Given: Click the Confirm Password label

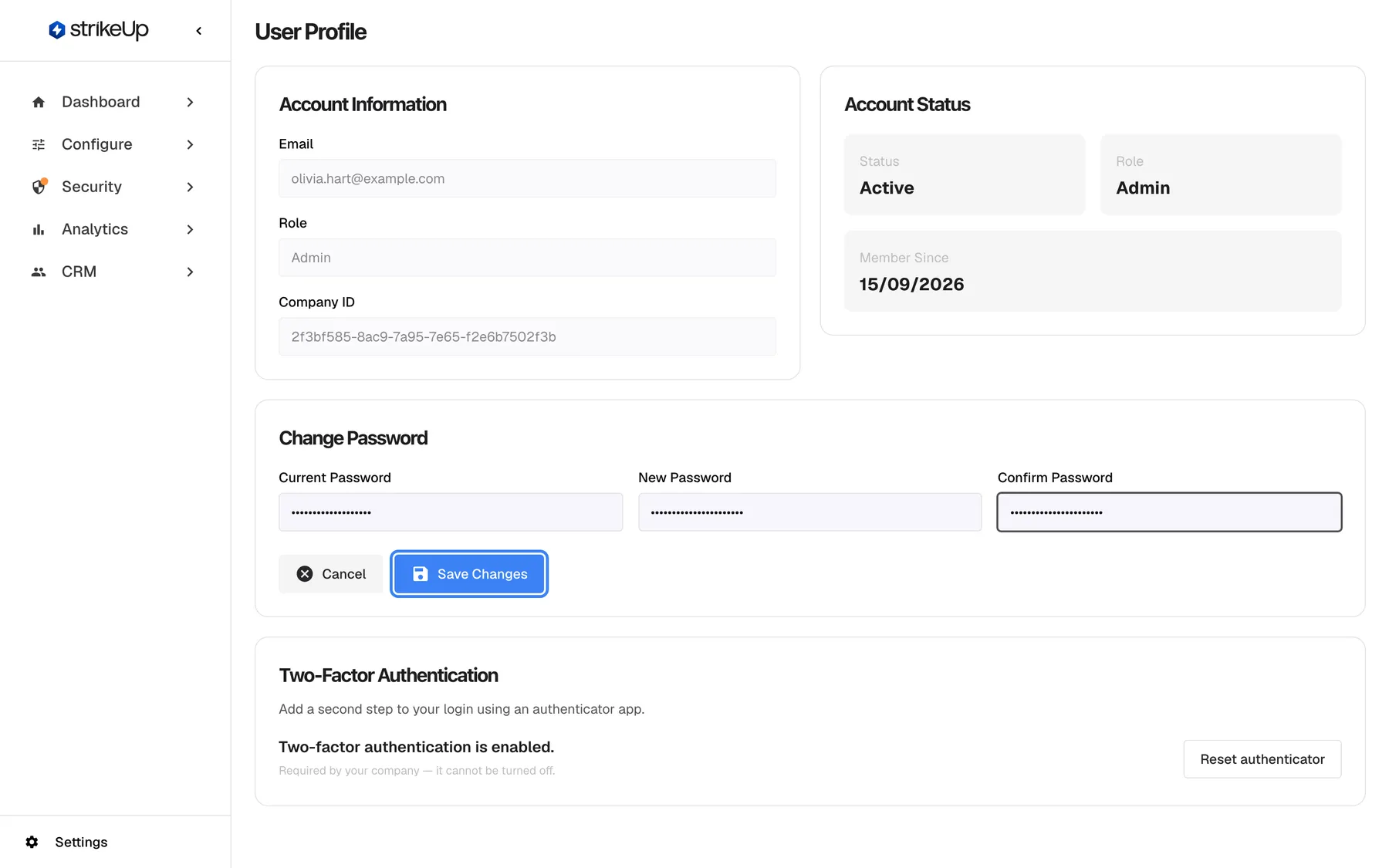Looking at the screenshot, I should 1055,478.
